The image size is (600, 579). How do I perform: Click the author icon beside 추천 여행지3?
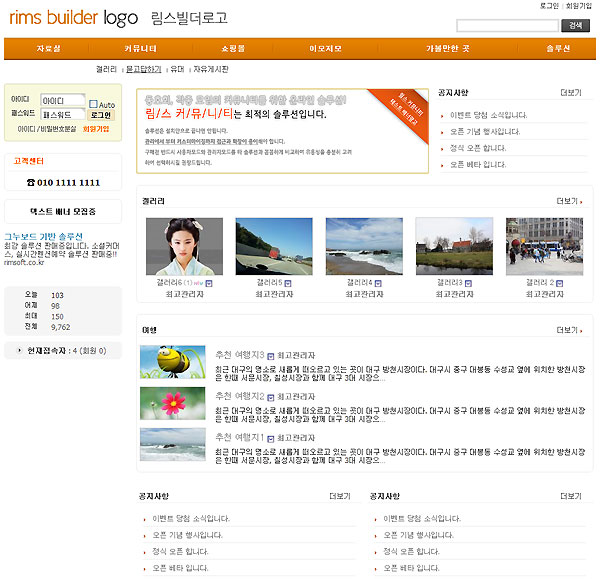[x=271, y=355]
